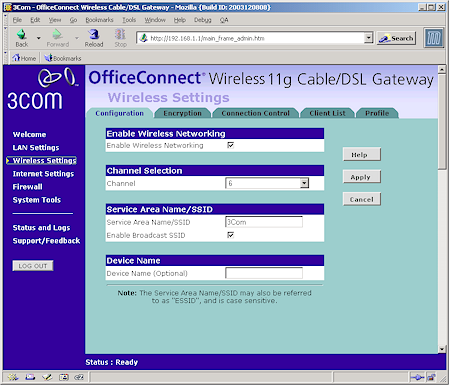
Task: Click the 'Status : Ready' text
Action: tap(112, 362)
